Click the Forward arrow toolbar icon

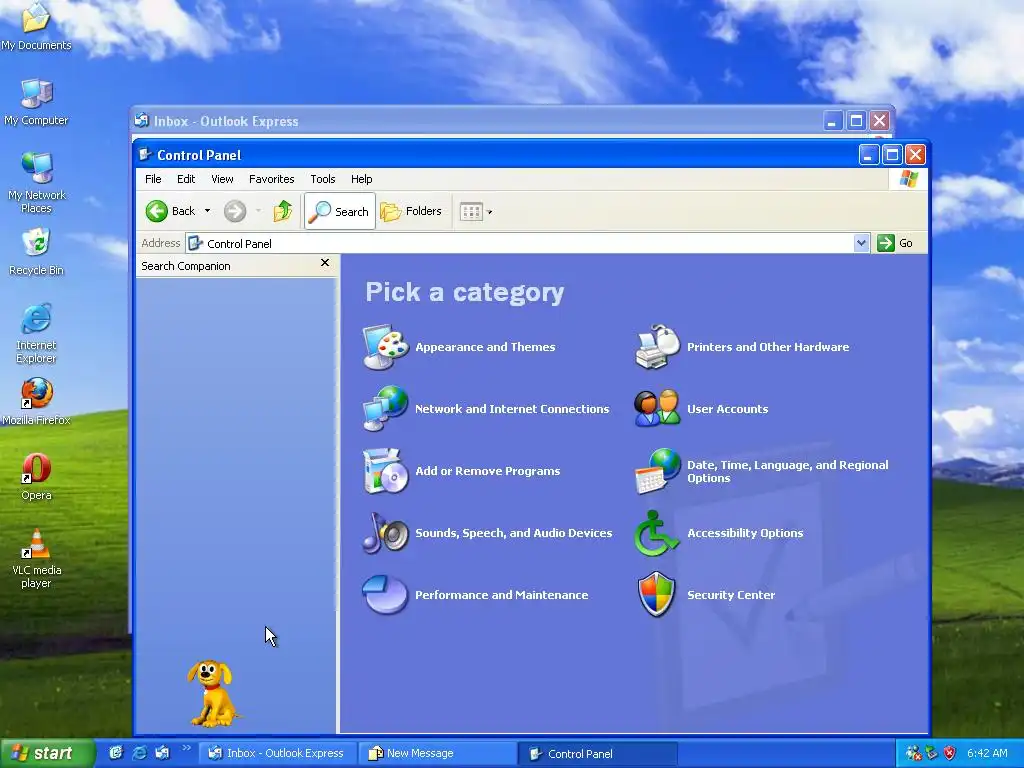(x=235, y=211)
